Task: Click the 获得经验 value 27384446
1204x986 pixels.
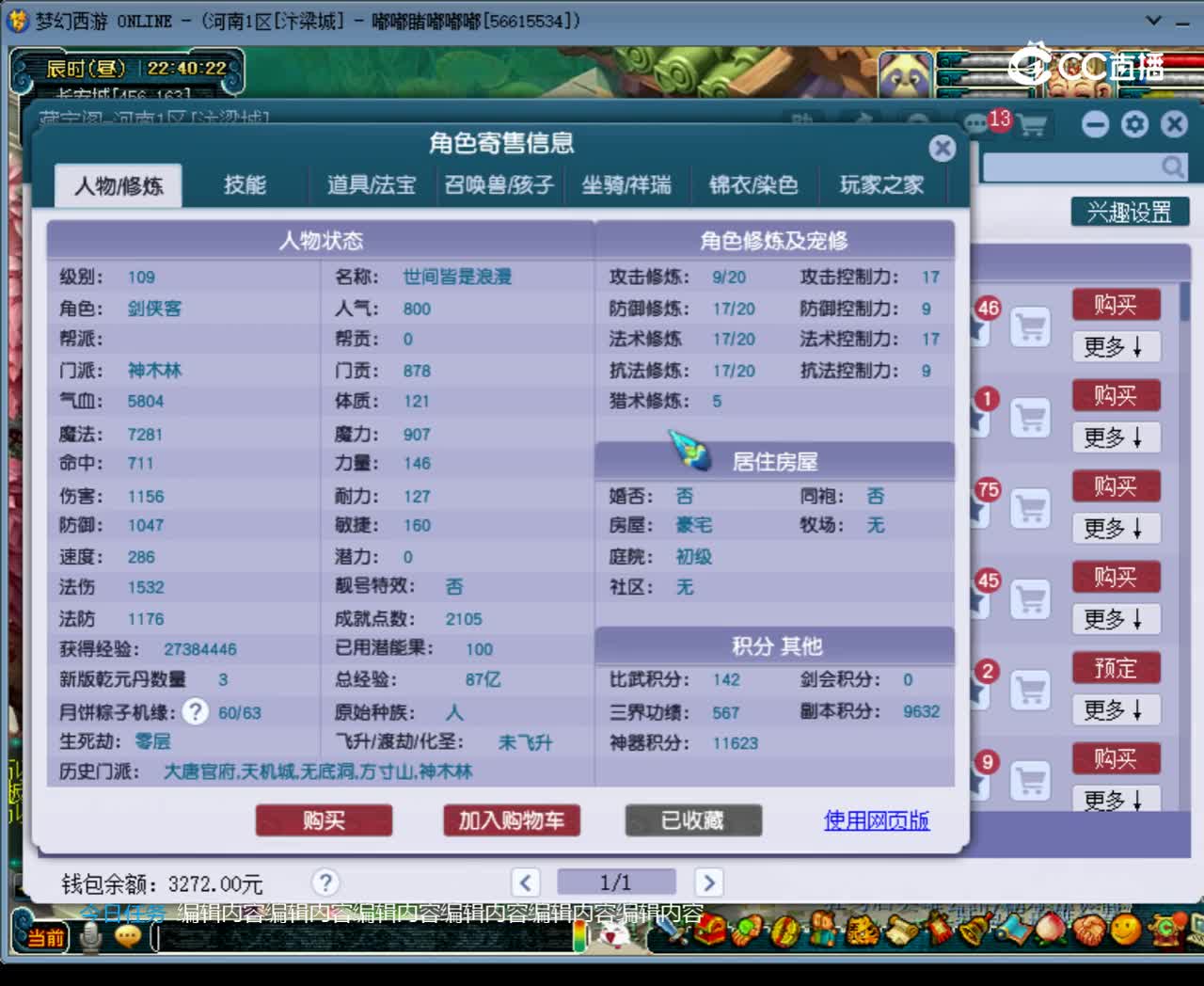Action: pyautogui.click(x=200, y=649)
